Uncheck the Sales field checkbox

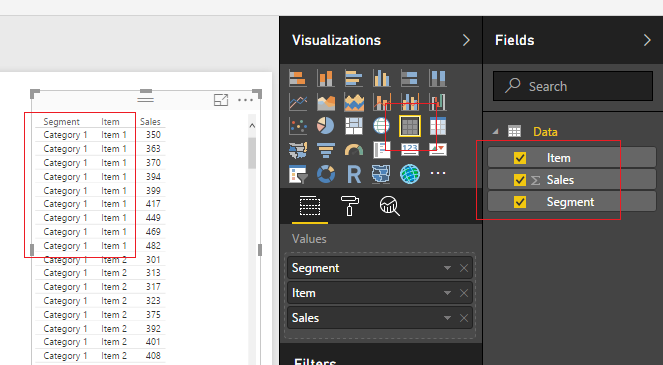[x=520, y=180]
